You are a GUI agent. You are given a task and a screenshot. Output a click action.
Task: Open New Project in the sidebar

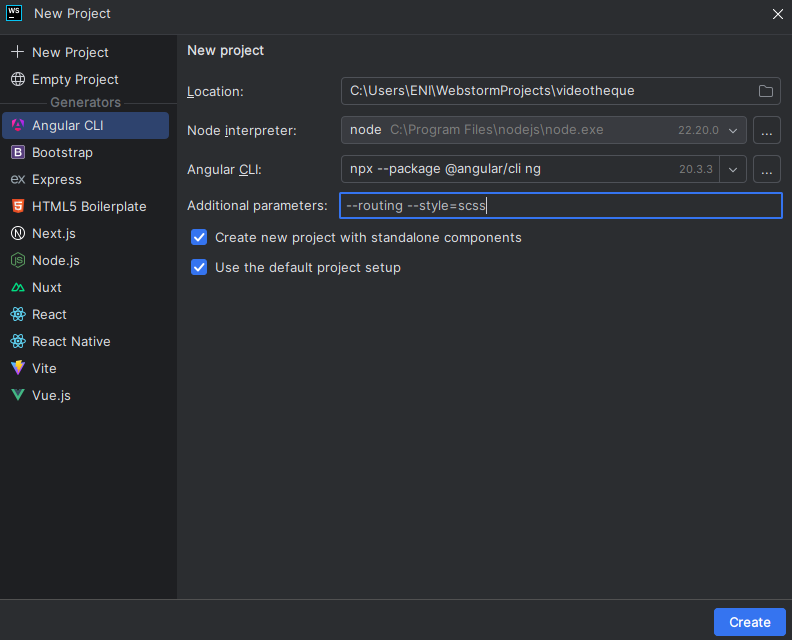pos(70,52)
